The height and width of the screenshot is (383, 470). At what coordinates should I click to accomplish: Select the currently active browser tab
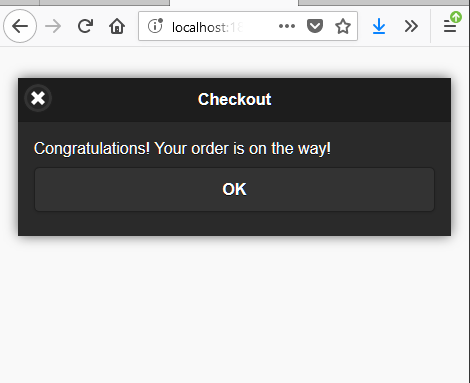234,3
